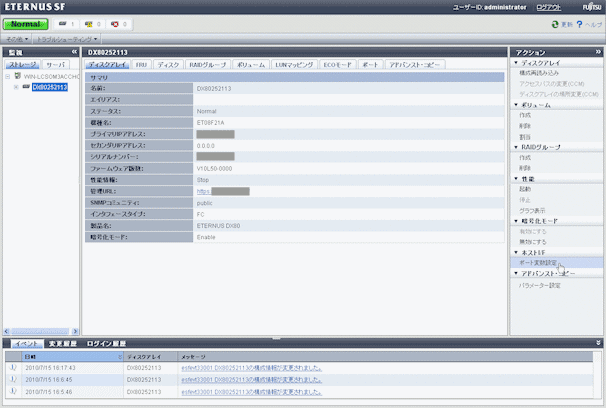
Task: Switch to the サーバ tab
Action: click(56, 65)
